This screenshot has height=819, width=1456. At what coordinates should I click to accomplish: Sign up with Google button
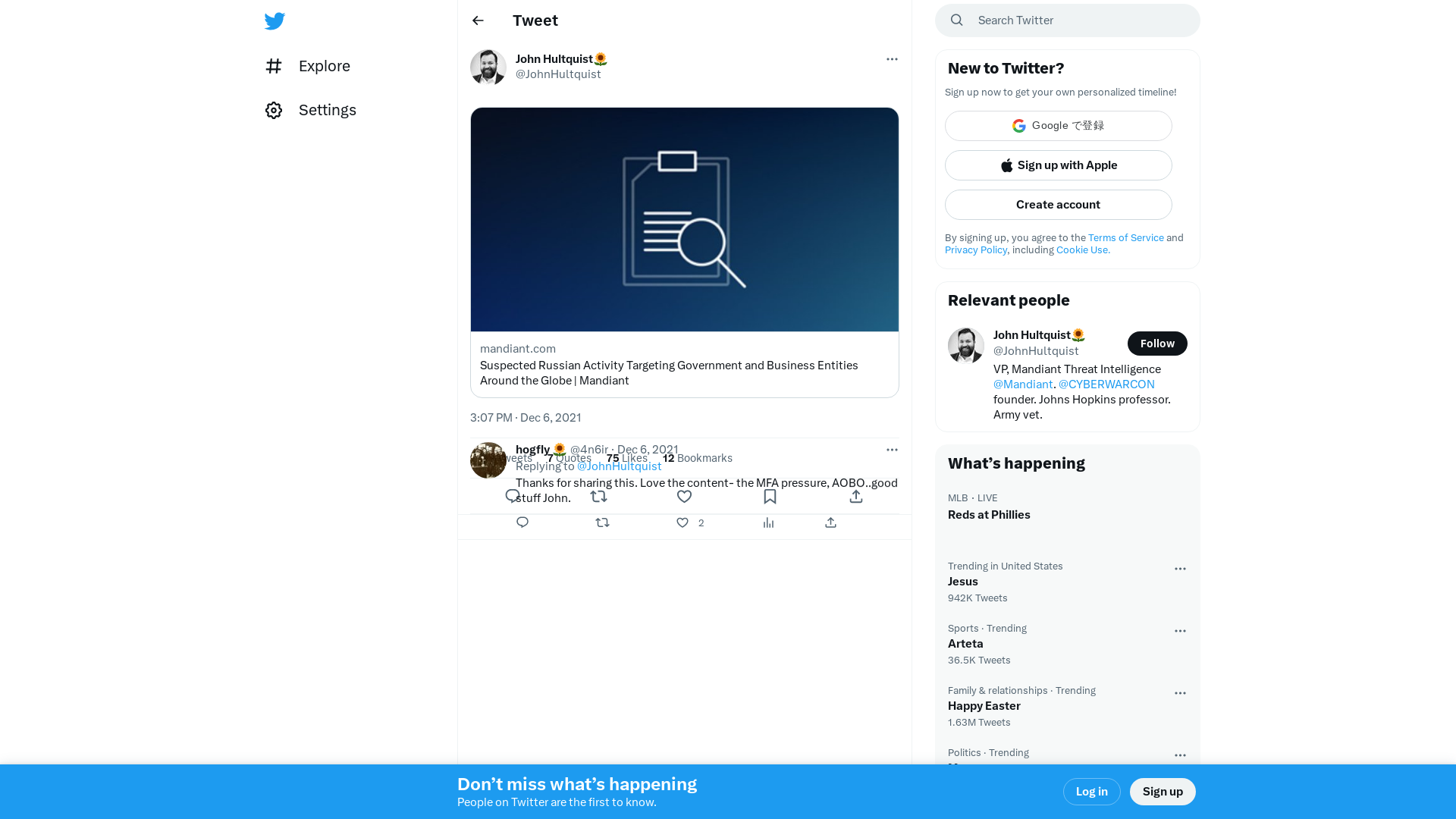(x=1058, y=126)
